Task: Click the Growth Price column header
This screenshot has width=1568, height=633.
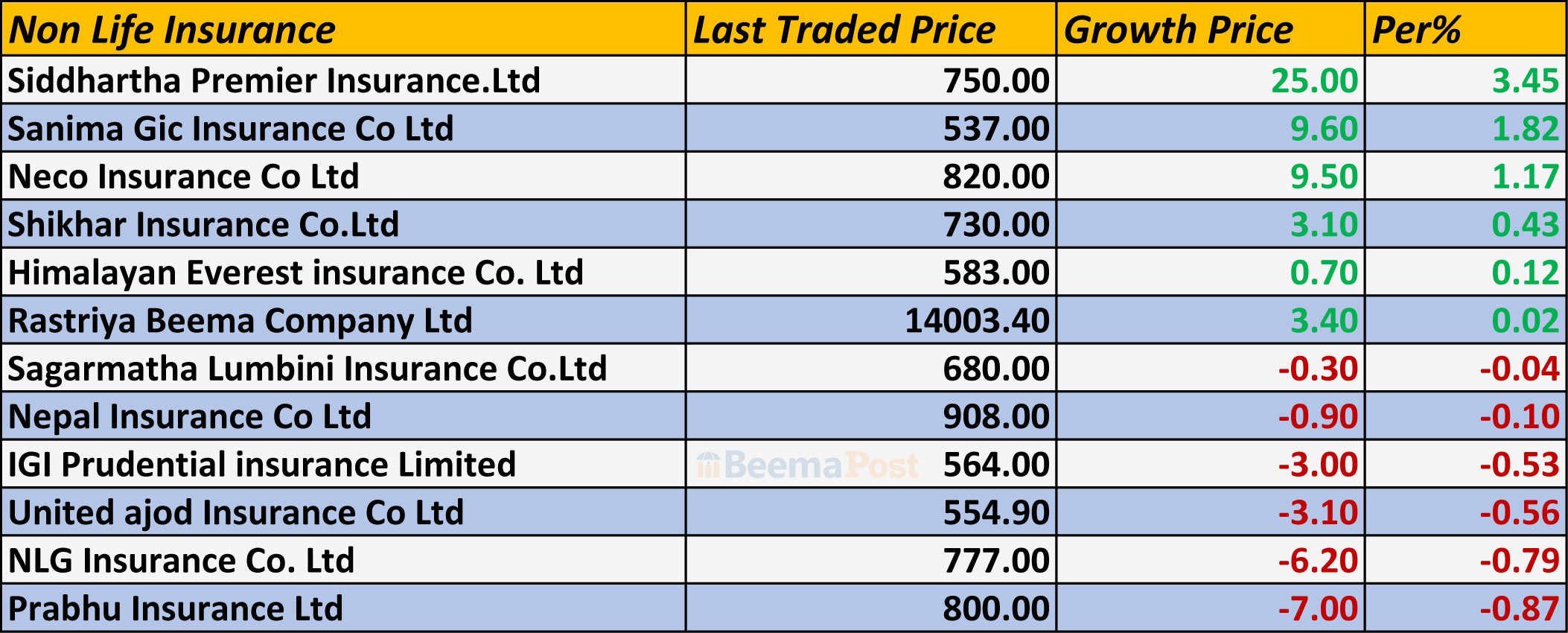Action: (x=1178, y=31)
